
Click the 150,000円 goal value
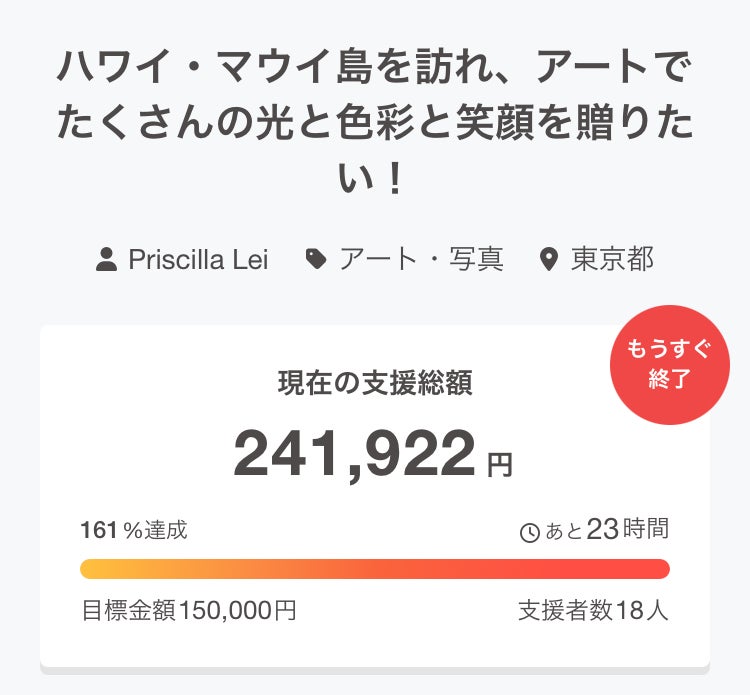[237, 610]
